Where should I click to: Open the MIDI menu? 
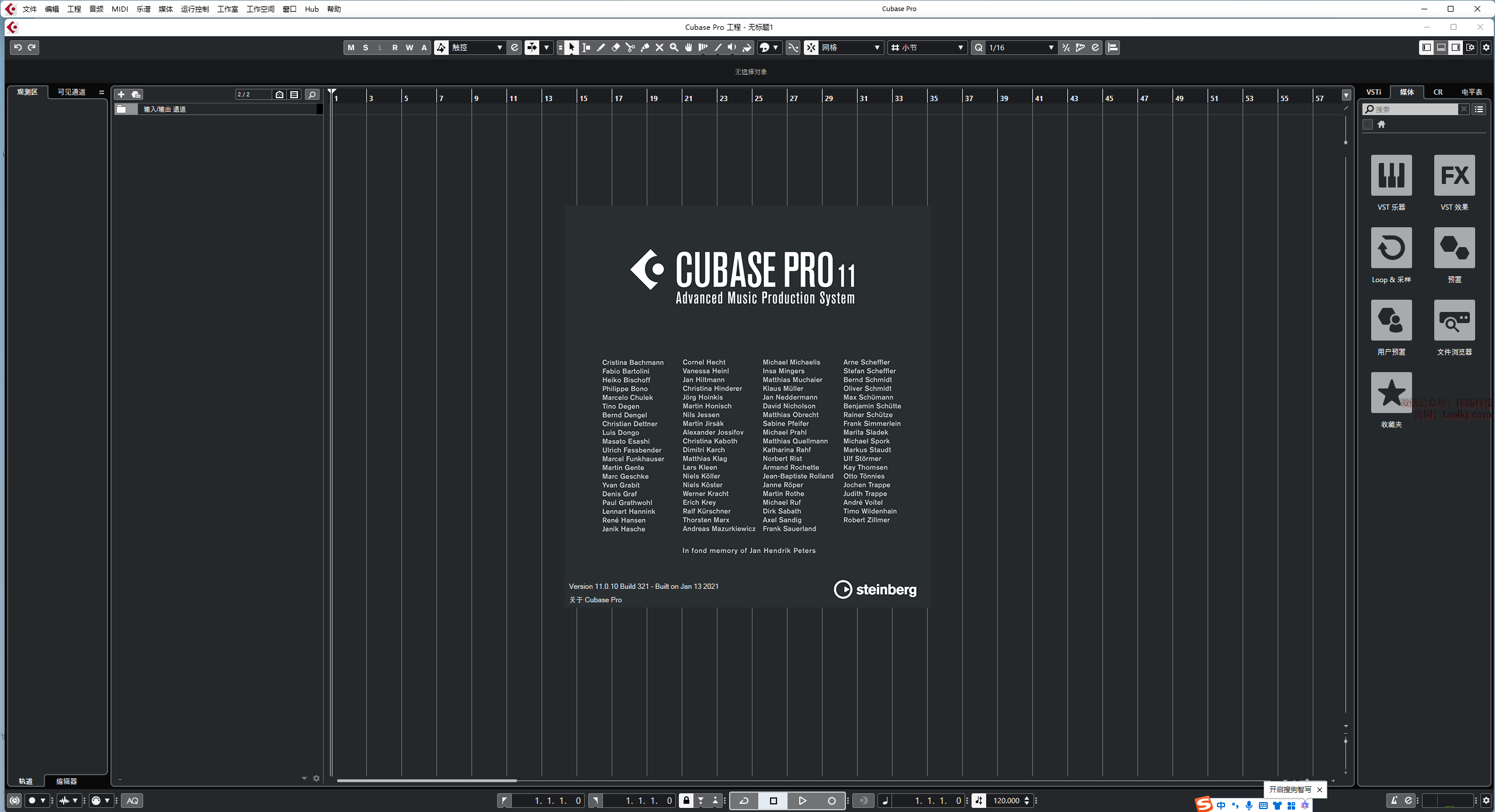(x=119, y=9)
